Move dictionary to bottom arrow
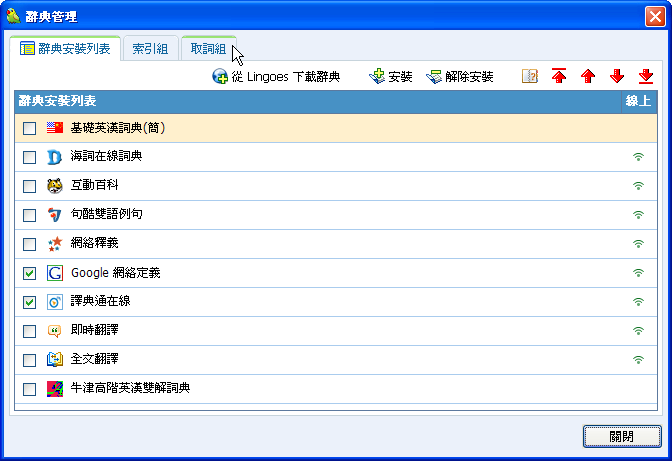Viewport: 672px width, 461px height. 646,76
